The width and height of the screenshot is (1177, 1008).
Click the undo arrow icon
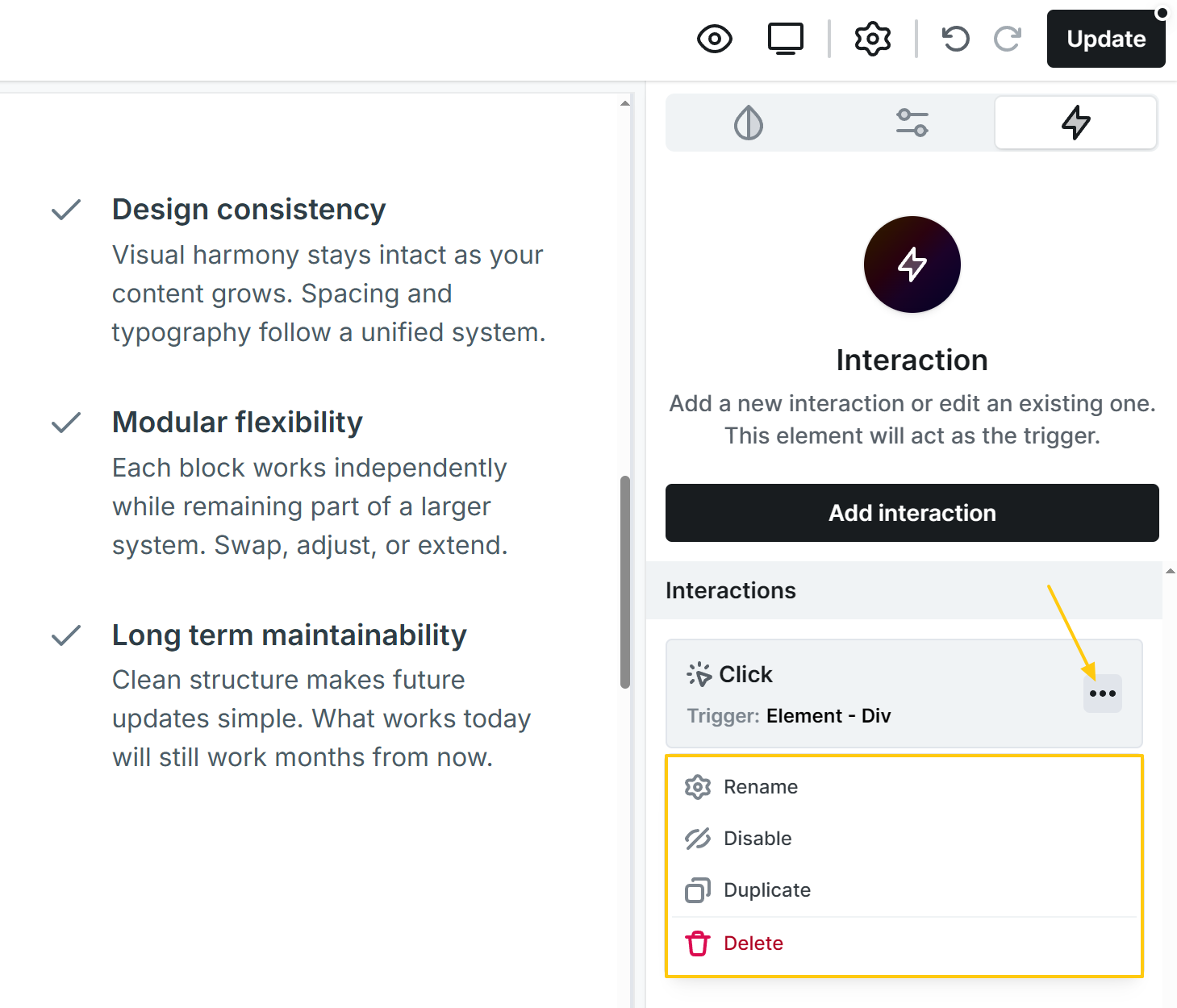pyautogui.click(x=956, y=39)
